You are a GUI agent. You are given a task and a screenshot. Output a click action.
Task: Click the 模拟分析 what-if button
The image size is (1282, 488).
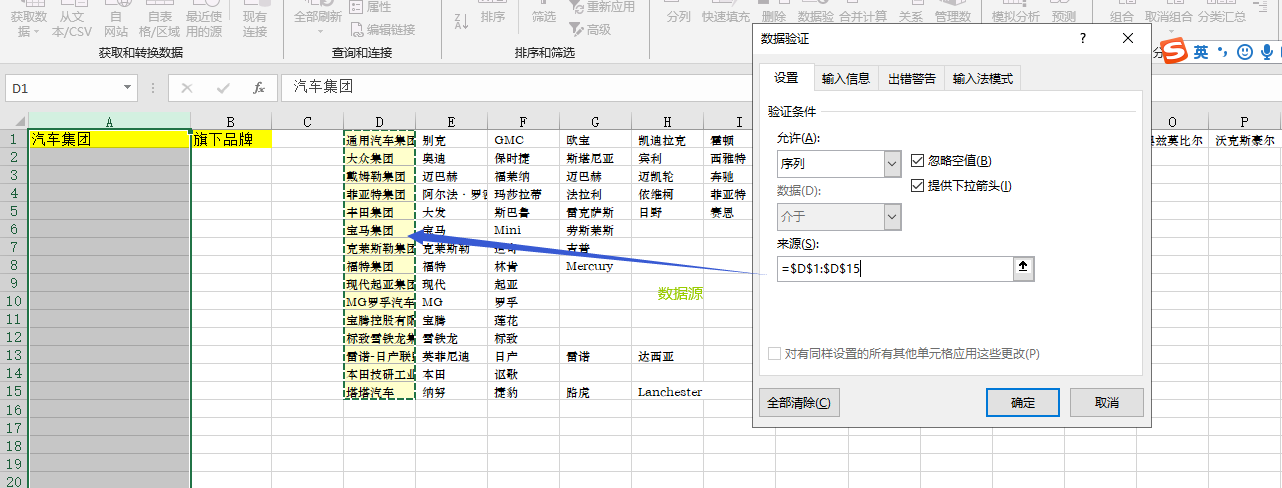click(1016, 14)
